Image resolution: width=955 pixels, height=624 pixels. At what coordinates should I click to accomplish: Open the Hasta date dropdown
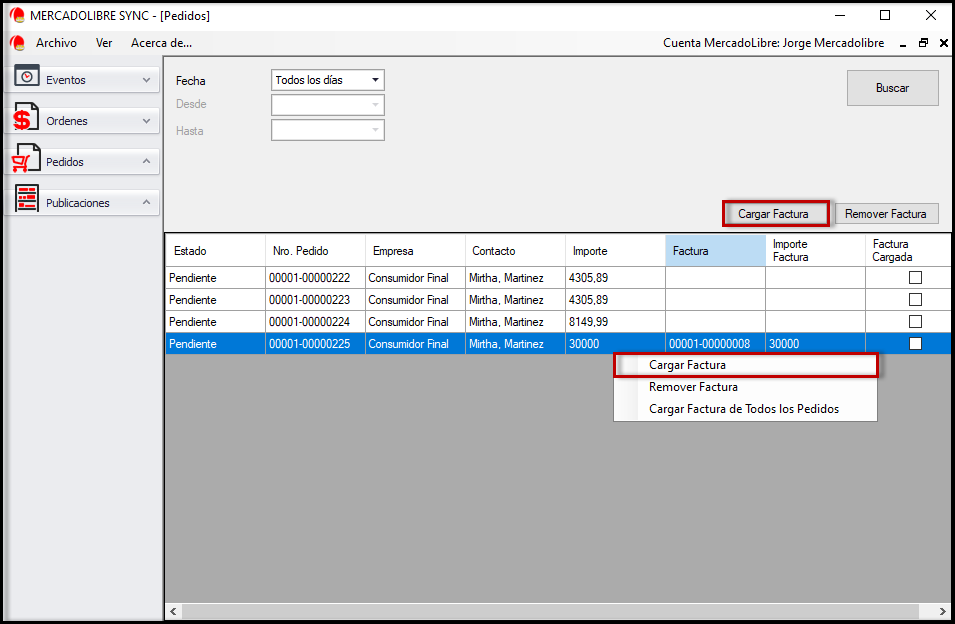(375, 130)
